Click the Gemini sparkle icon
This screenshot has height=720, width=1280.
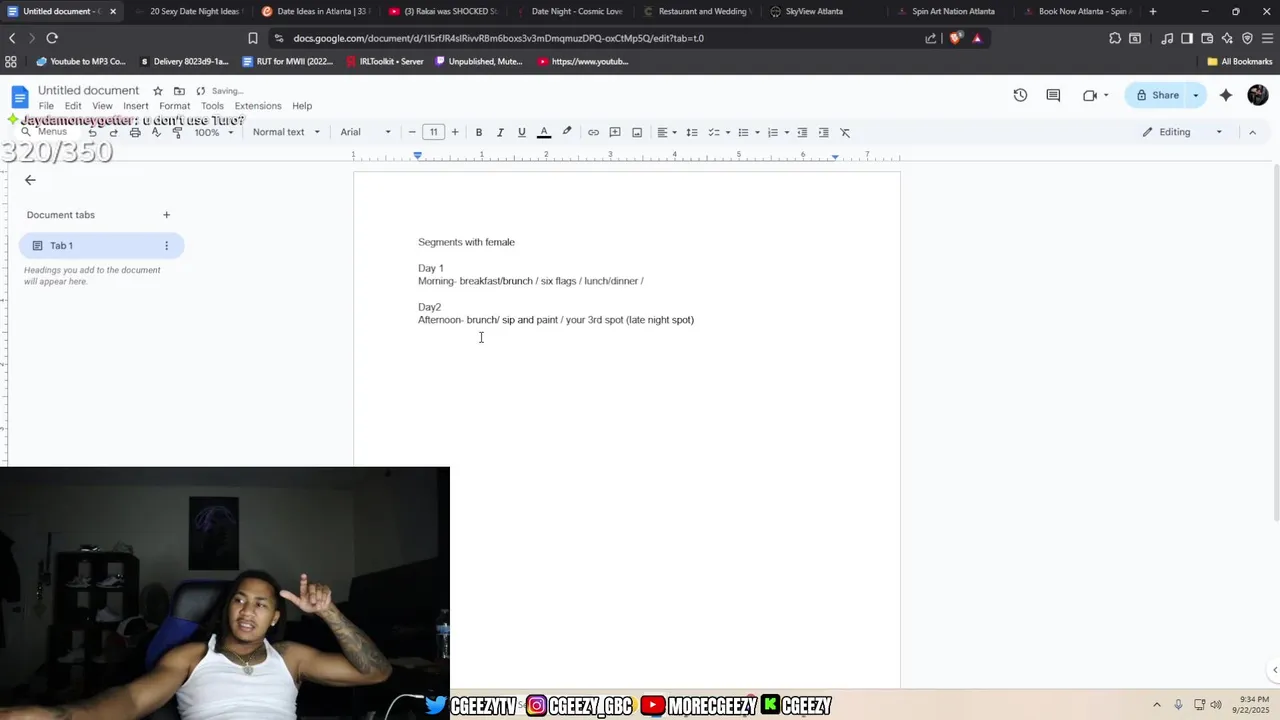tap(1226, 95)
